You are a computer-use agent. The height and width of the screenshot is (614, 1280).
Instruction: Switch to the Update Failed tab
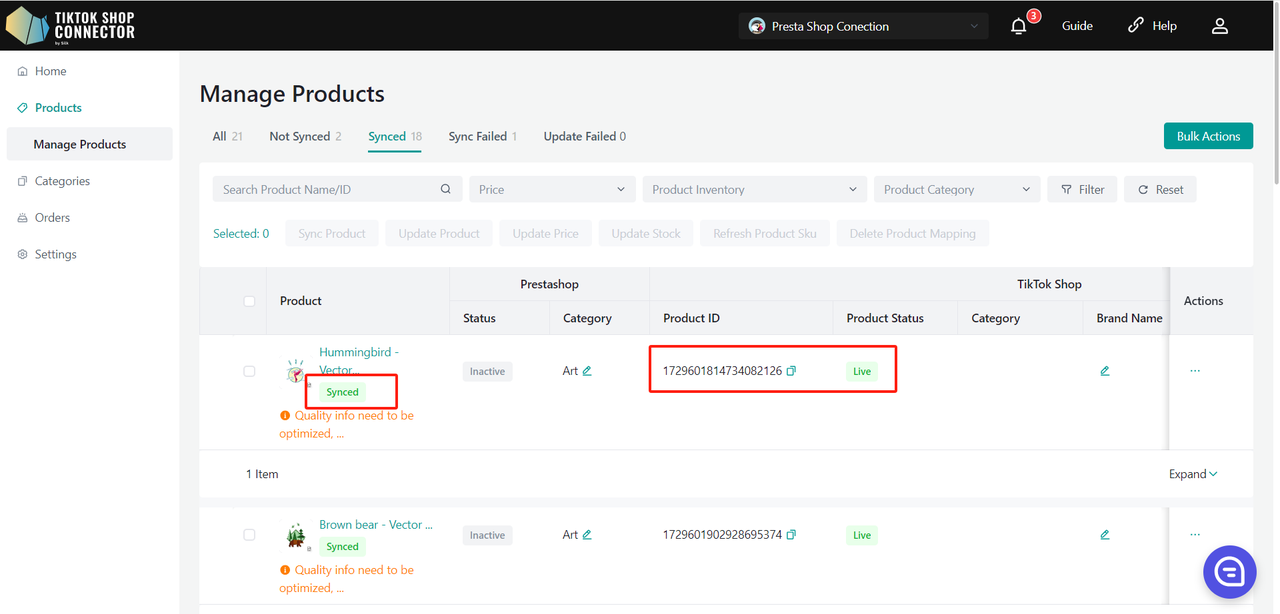coord(585,136)
